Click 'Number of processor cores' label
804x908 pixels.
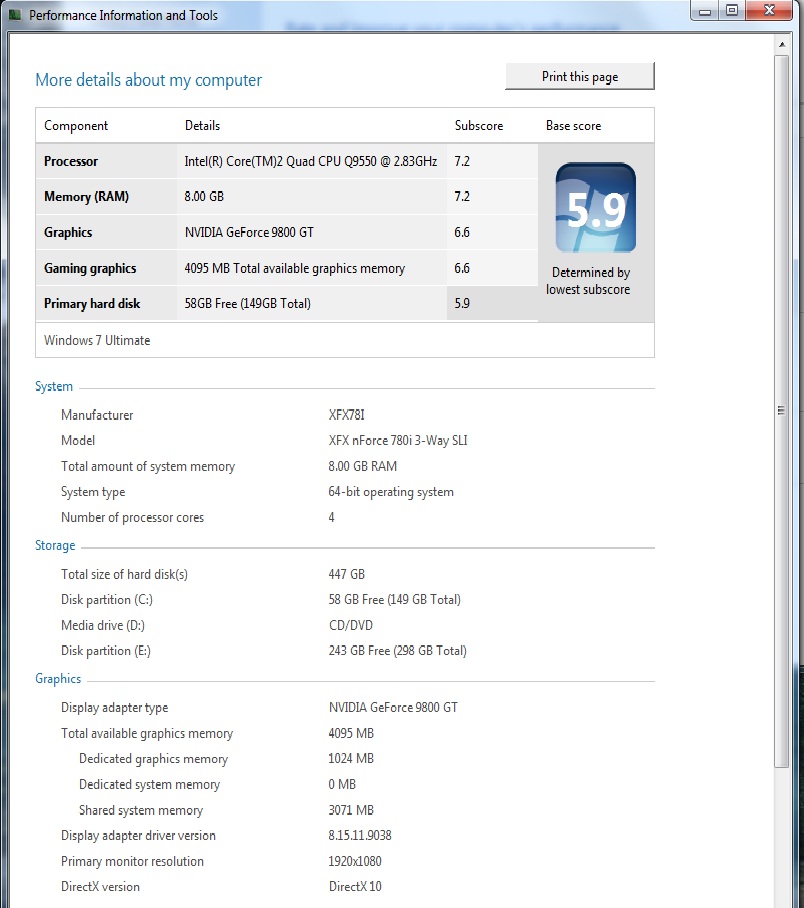click(132, 517)
